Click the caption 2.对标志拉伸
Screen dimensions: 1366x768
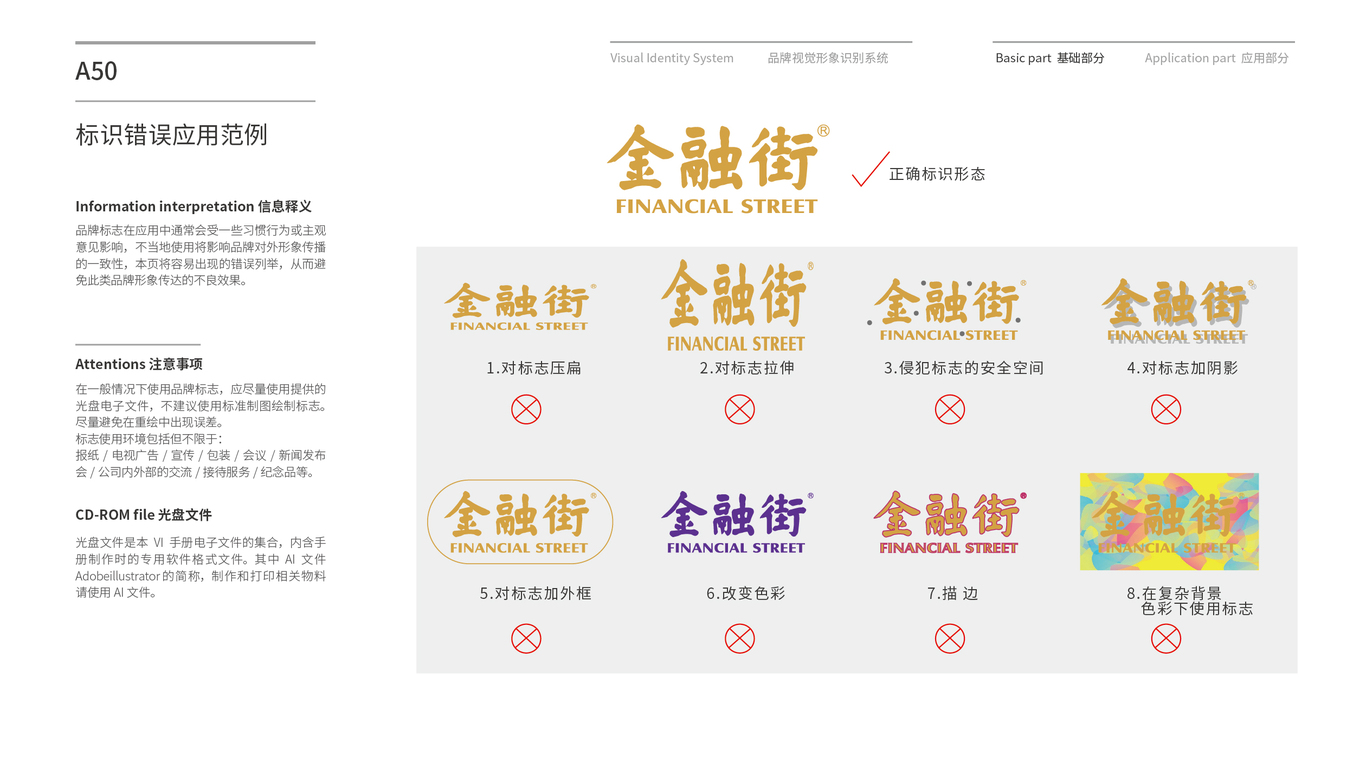(x=747, y=368)
